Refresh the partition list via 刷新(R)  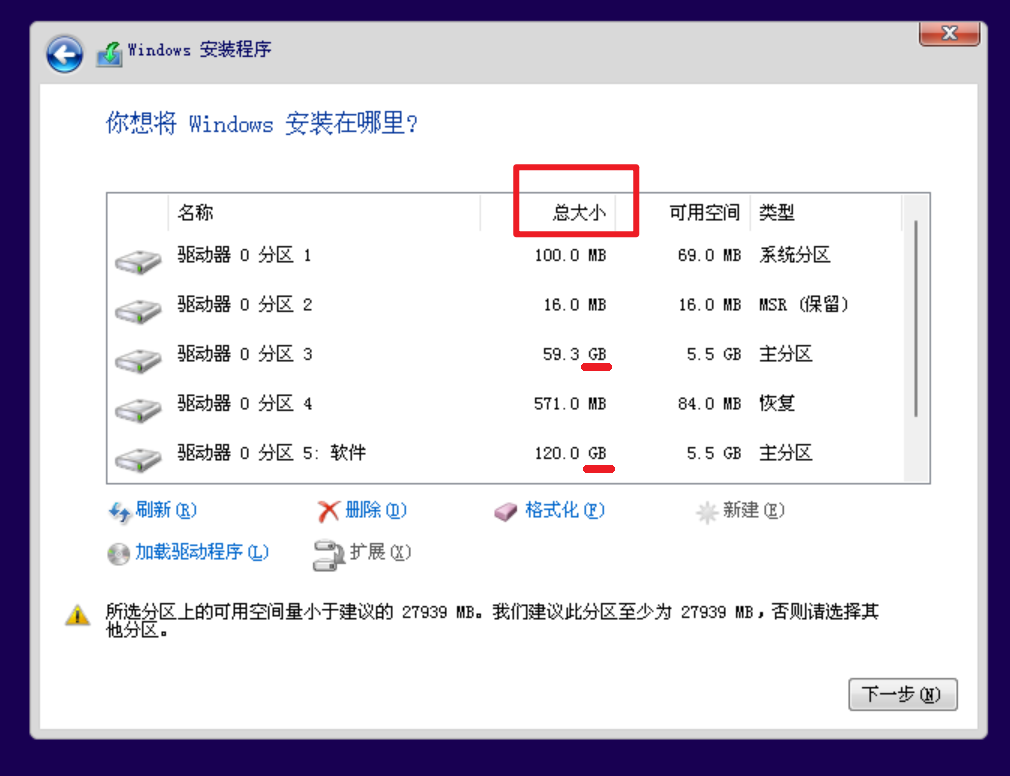click(x=166, y=511)
